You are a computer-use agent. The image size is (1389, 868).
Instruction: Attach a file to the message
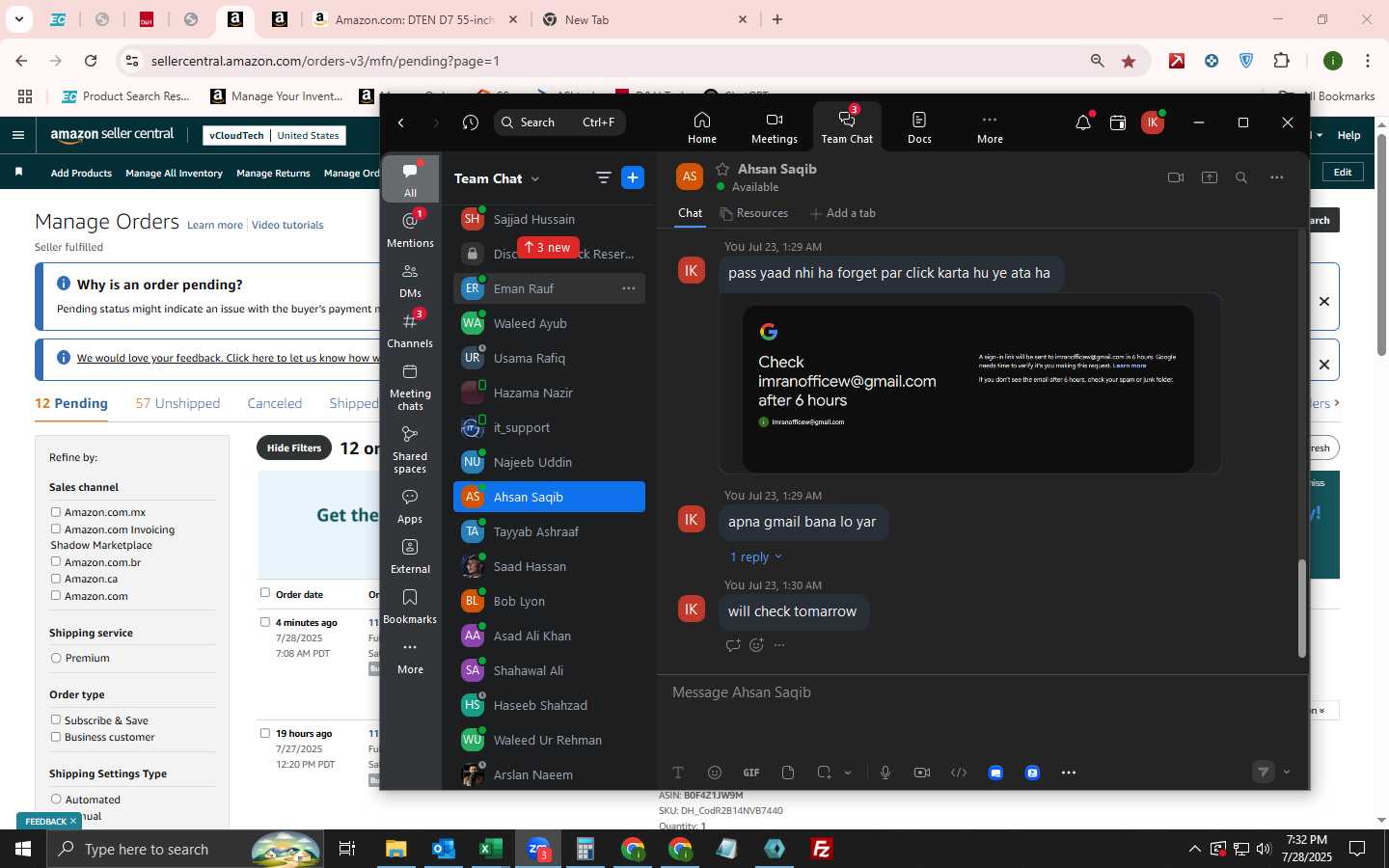pyautogui.click(x=788, y=773)
